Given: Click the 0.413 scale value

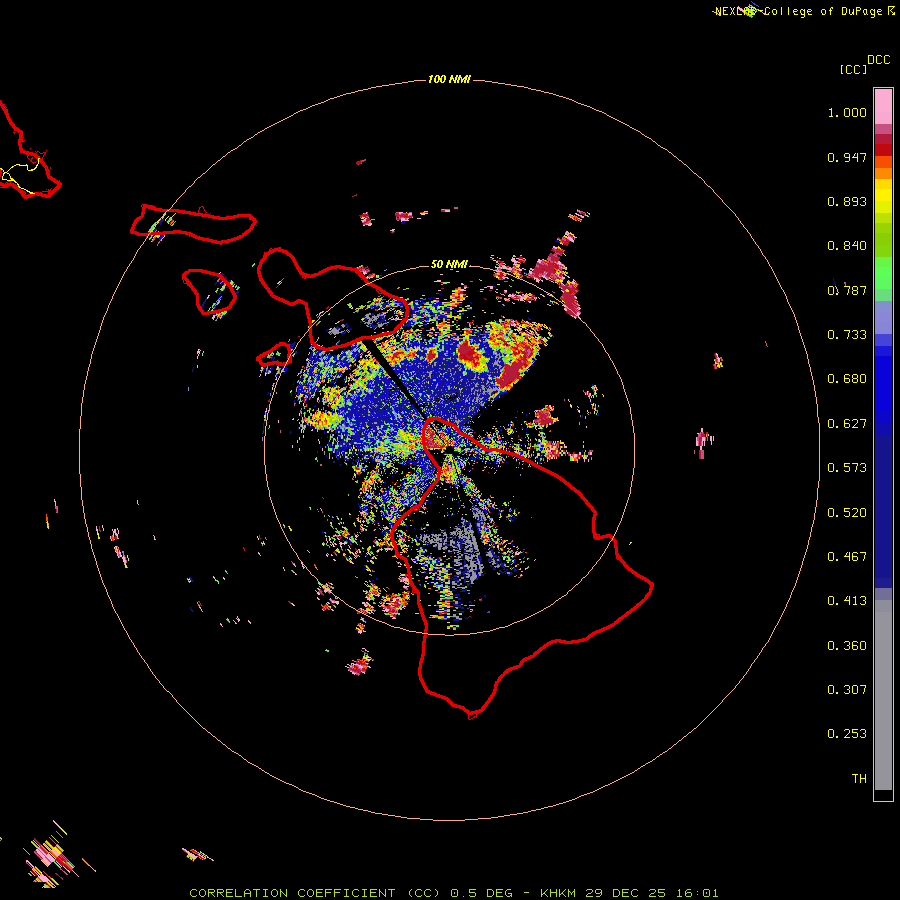Looking at the screenshot, I should 847,601.
